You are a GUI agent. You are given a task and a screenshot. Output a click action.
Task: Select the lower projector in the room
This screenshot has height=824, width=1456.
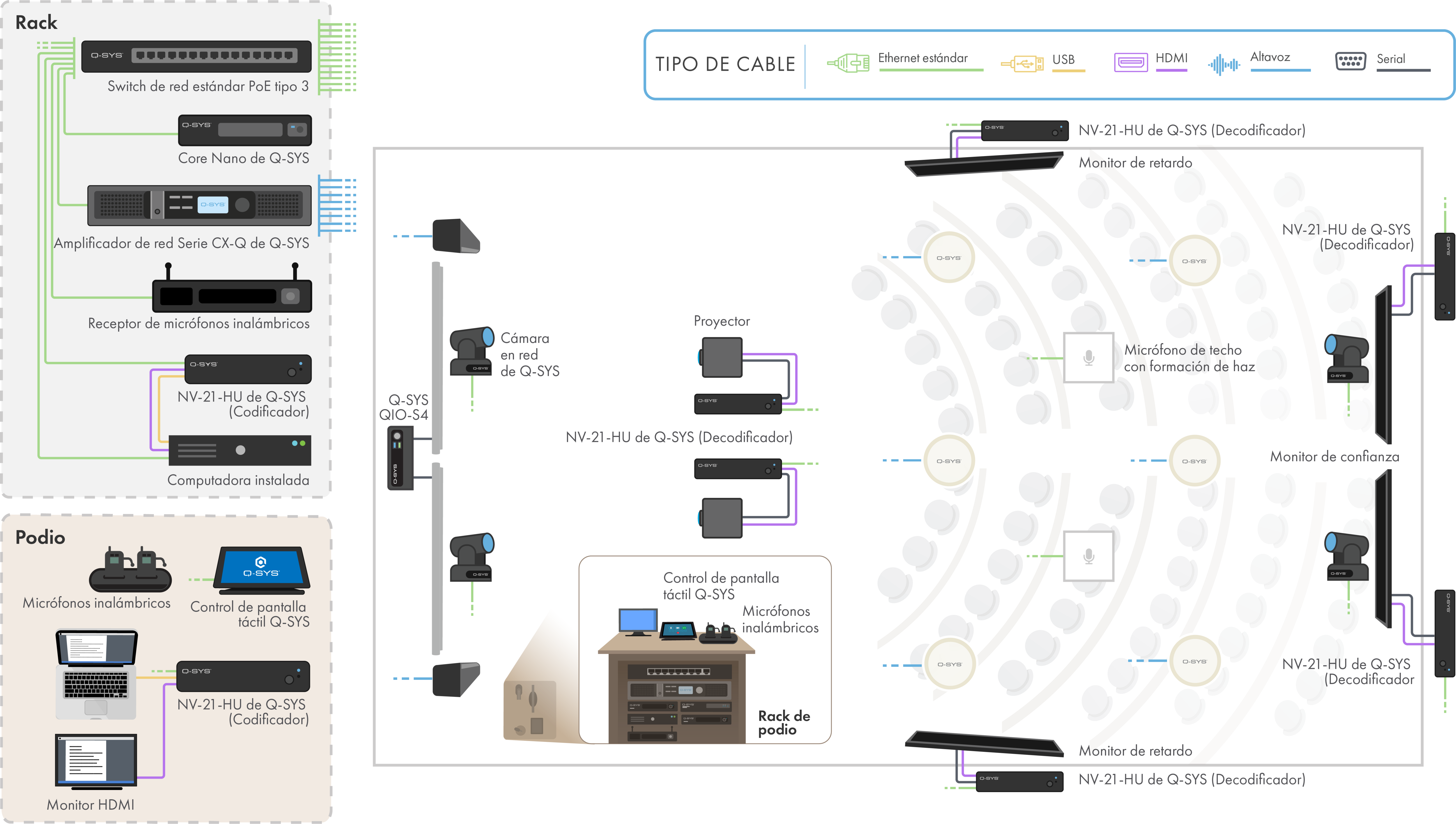(x=720, y=518)
